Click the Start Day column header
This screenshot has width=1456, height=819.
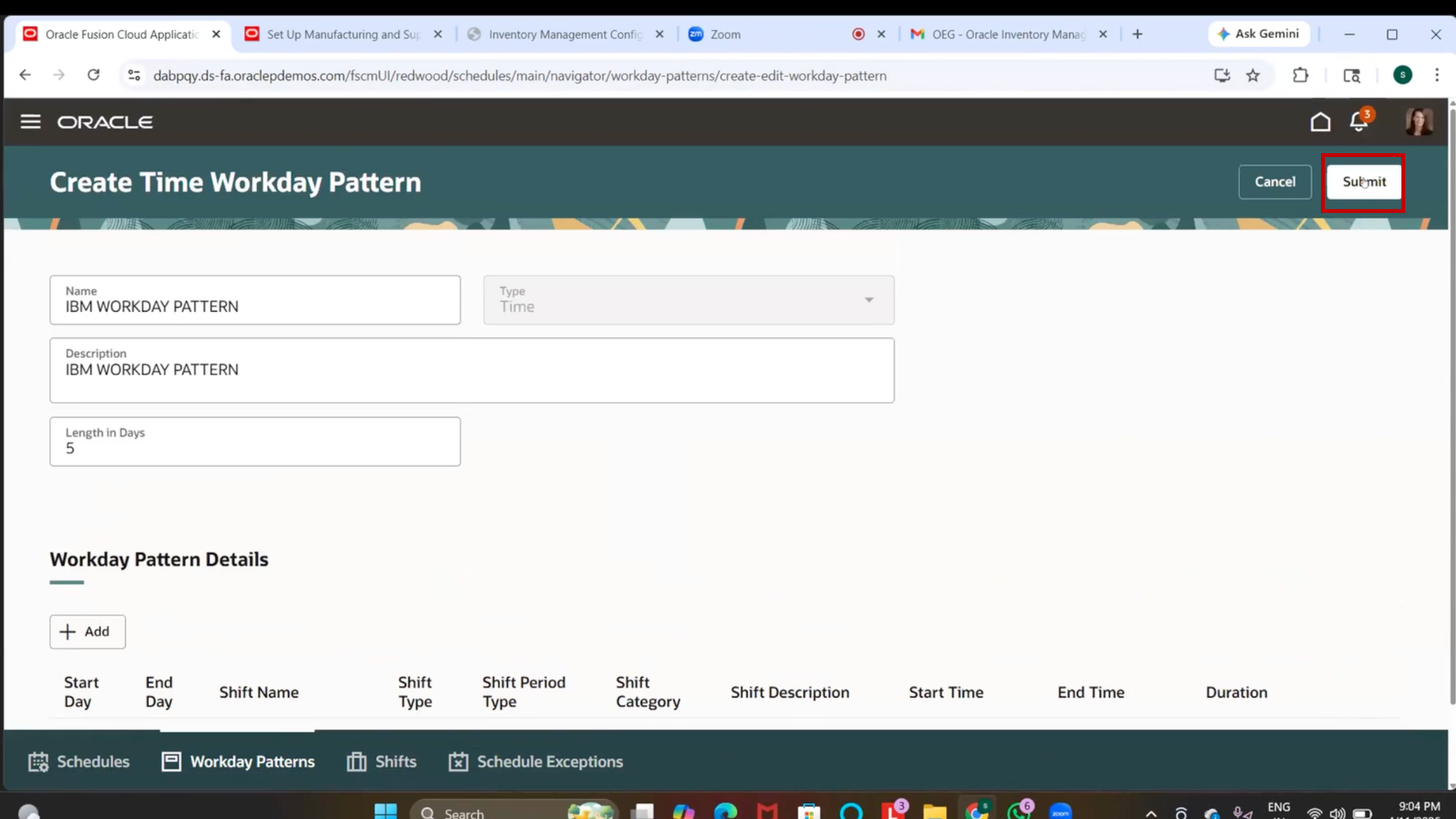tap(81, 692)
